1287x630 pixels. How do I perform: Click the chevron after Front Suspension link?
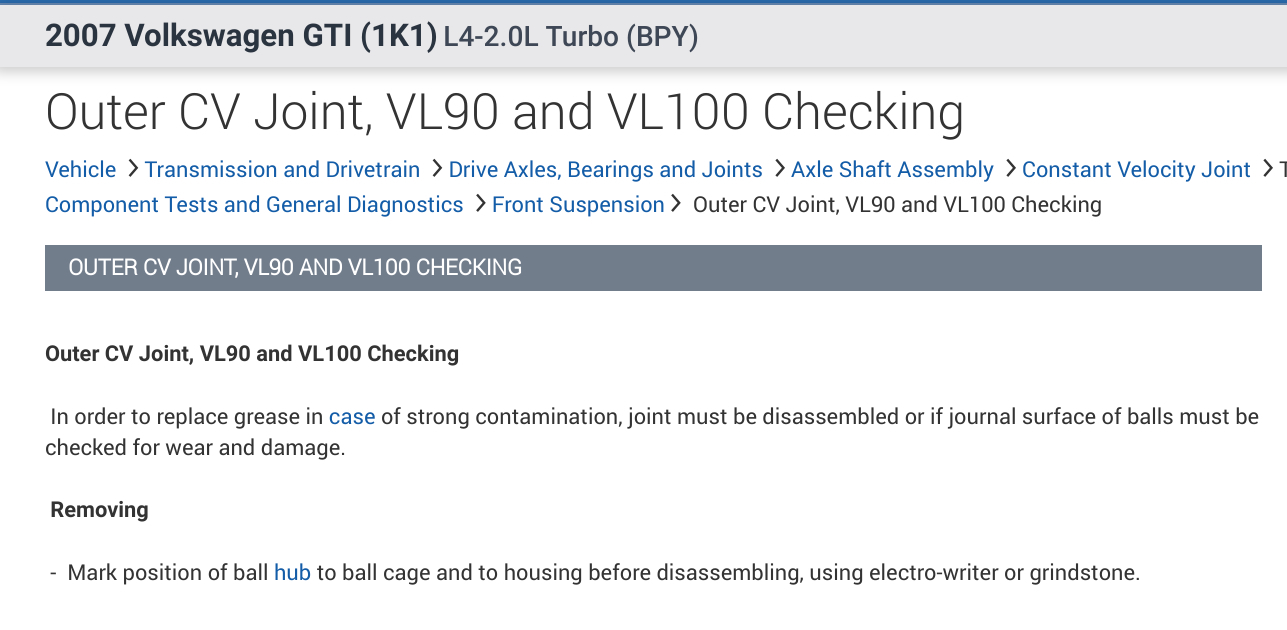676,204
